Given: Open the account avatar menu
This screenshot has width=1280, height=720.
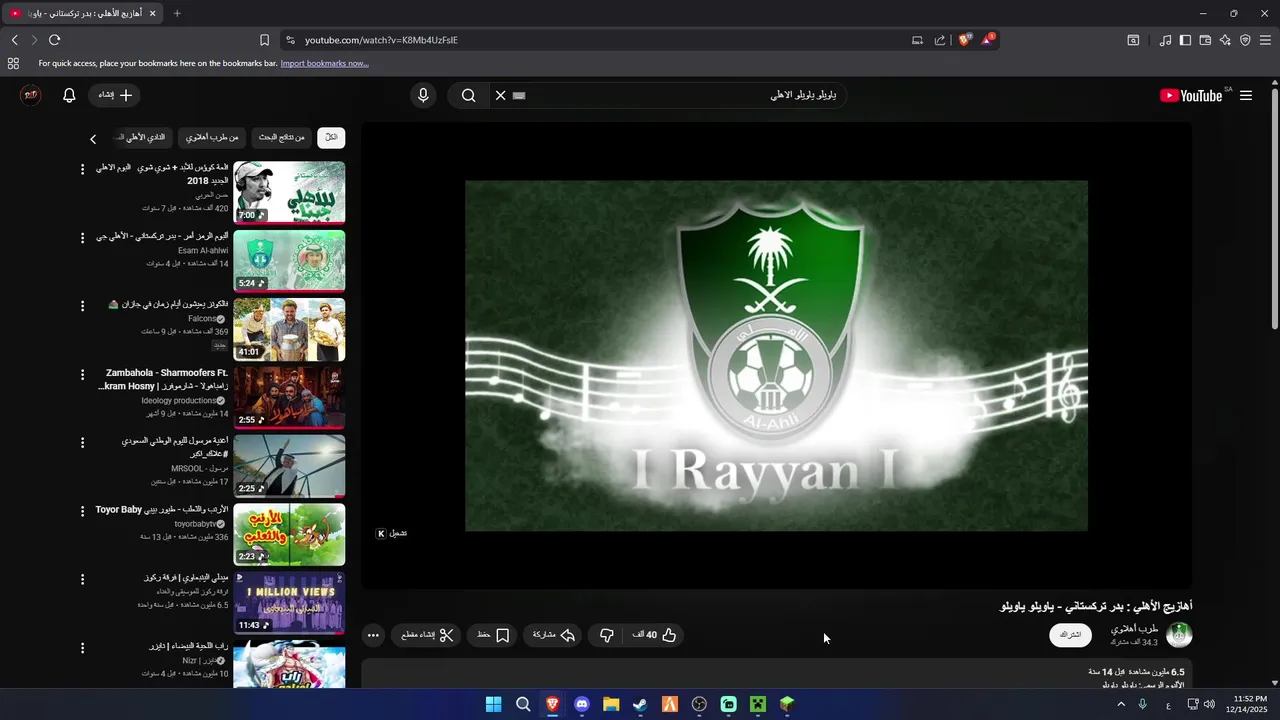Looking at the screenshot, I should [x=31, y=95].
